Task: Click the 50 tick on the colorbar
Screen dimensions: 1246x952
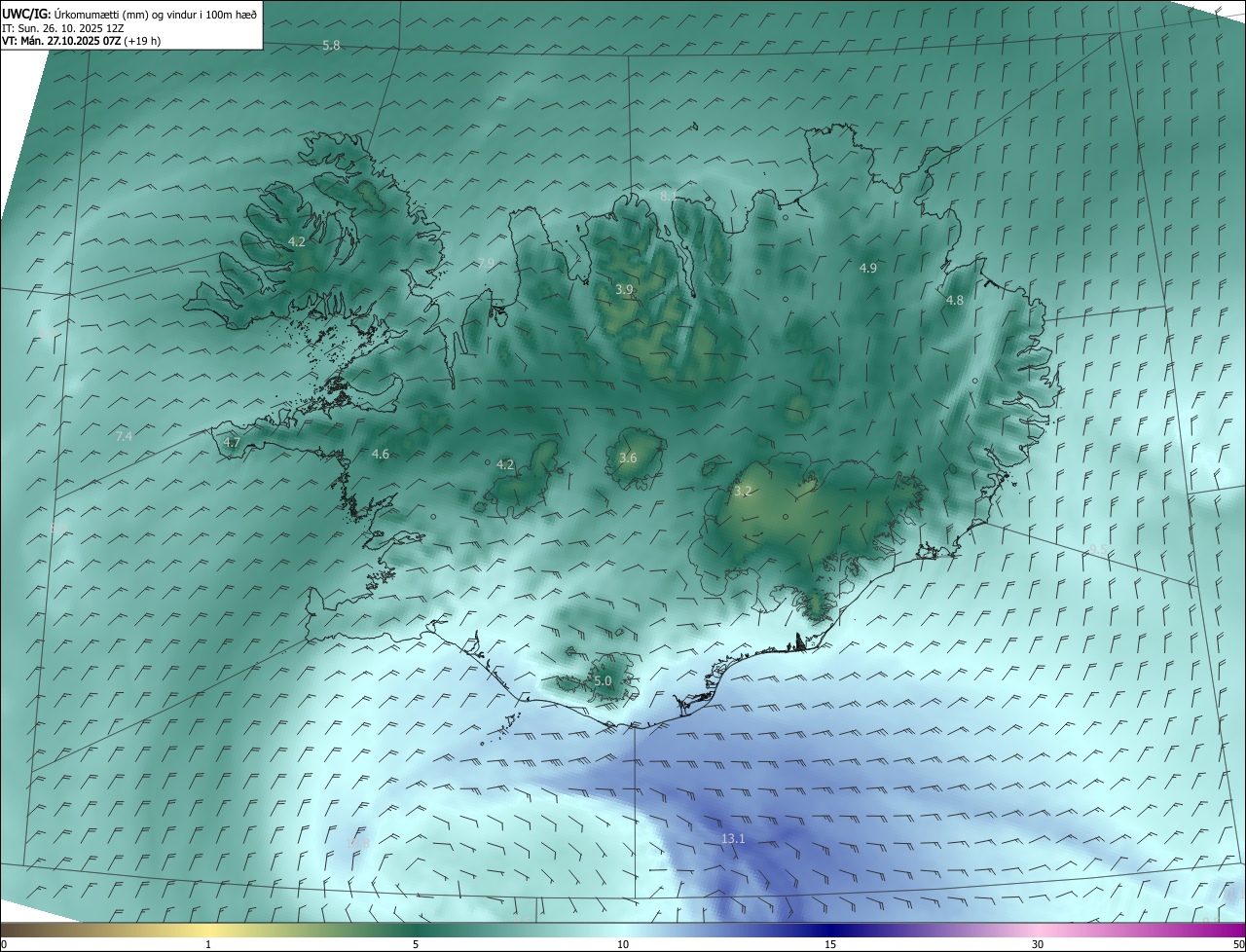Action: tap(1239, 944)
